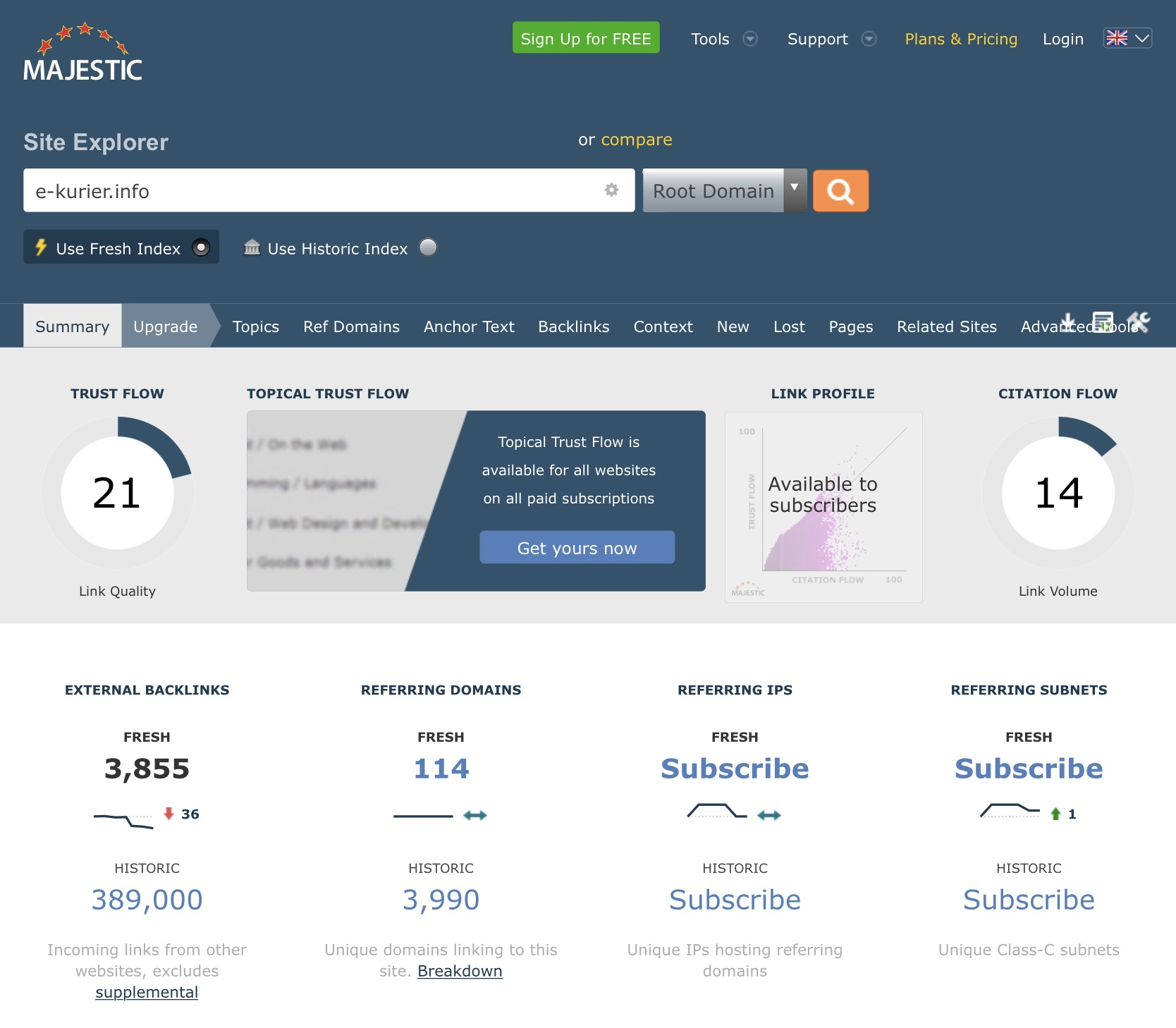Click fresh Referring Subnets Subscribe link
The image size is (1176, 1028).
(x=1029, y=769)
